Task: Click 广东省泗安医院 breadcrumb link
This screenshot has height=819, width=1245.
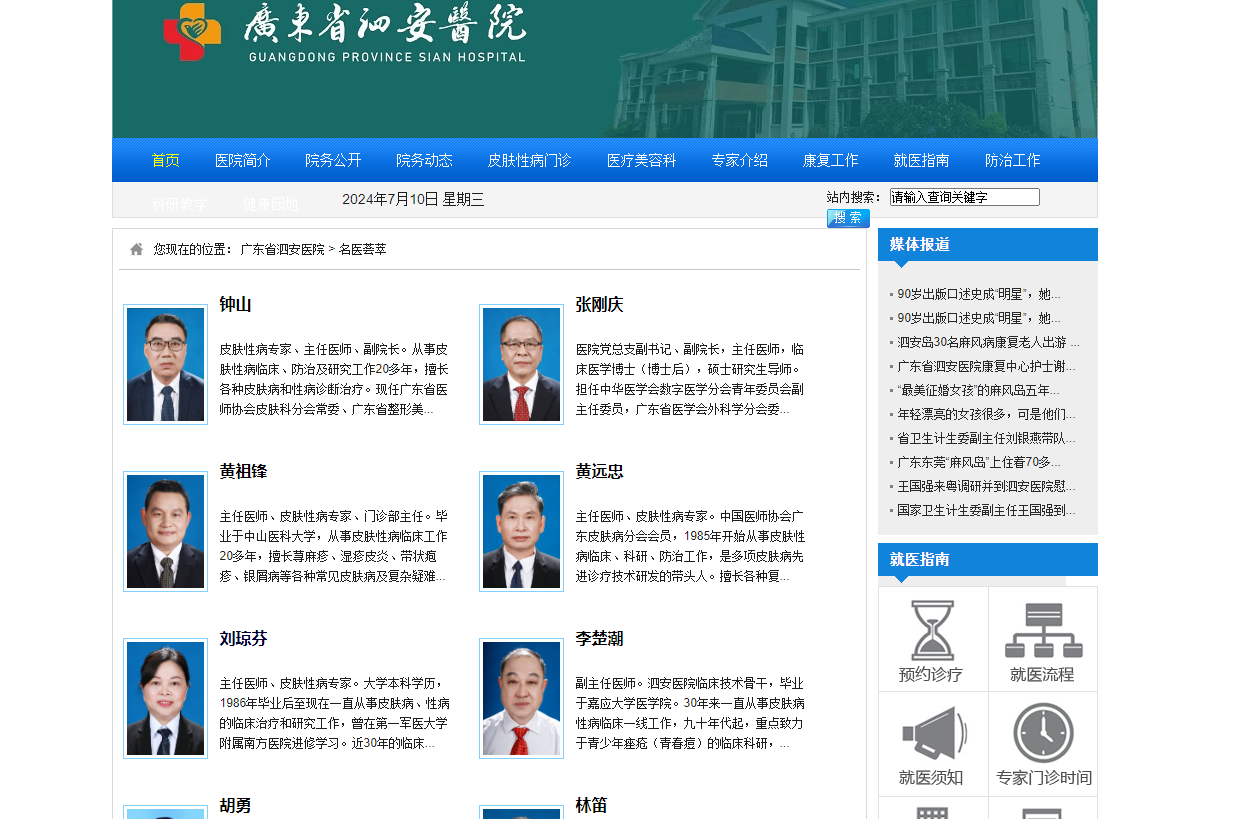Action: click(283, 249)
